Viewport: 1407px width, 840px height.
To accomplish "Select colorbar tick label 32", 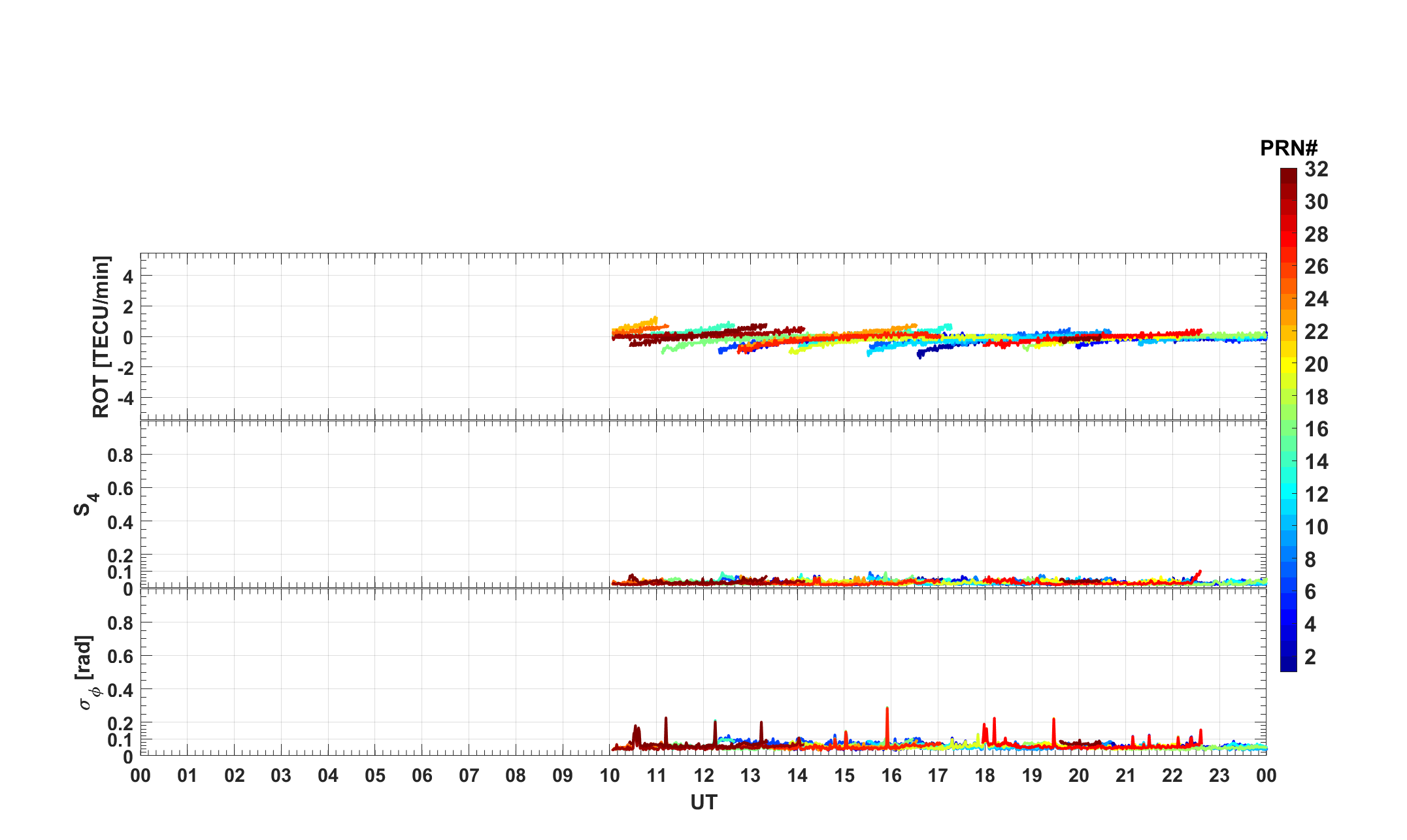I will (1316, 170).
